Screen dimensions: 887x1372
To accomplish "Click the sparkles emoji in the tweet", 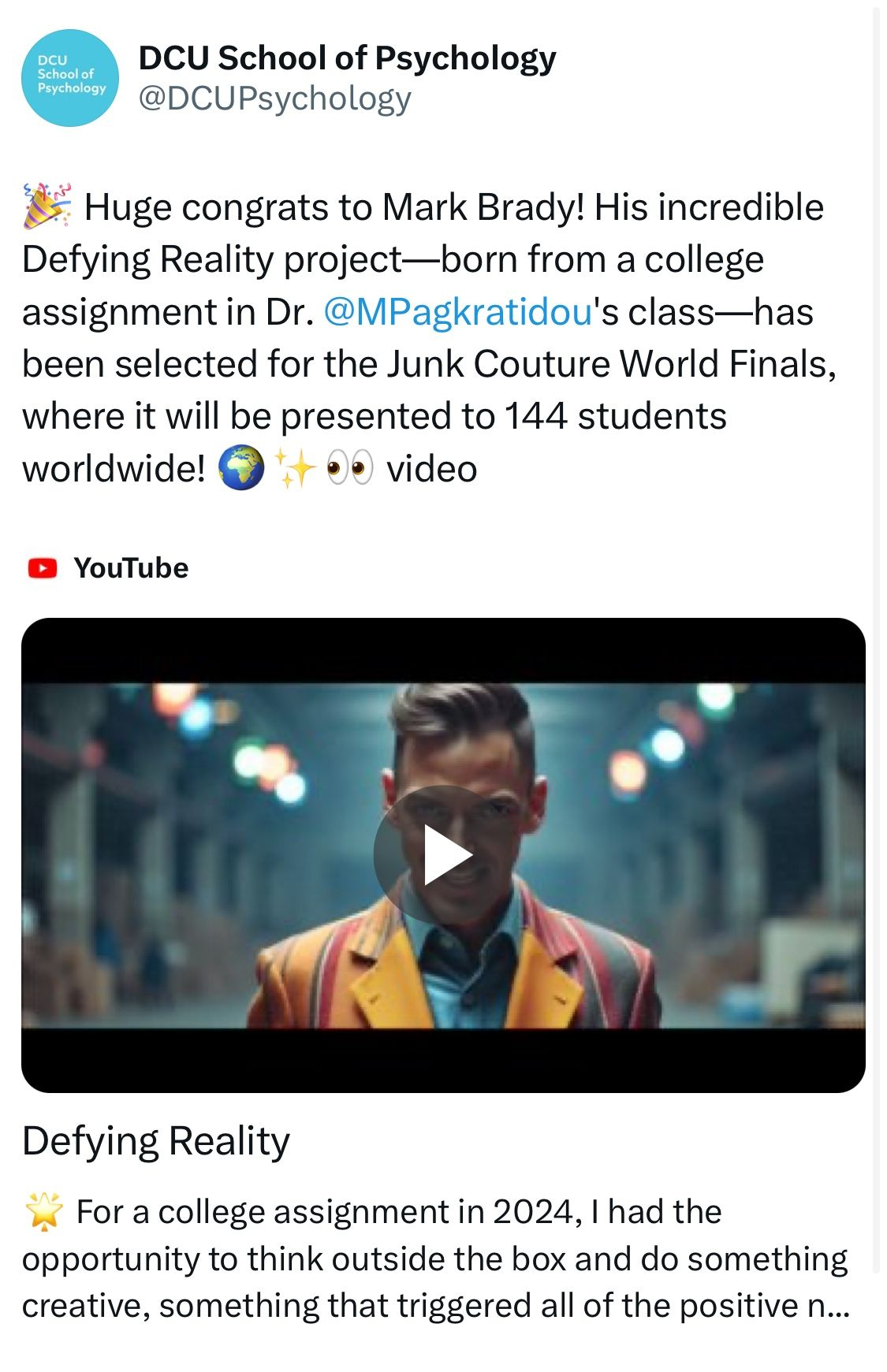I will pos(295,469).
